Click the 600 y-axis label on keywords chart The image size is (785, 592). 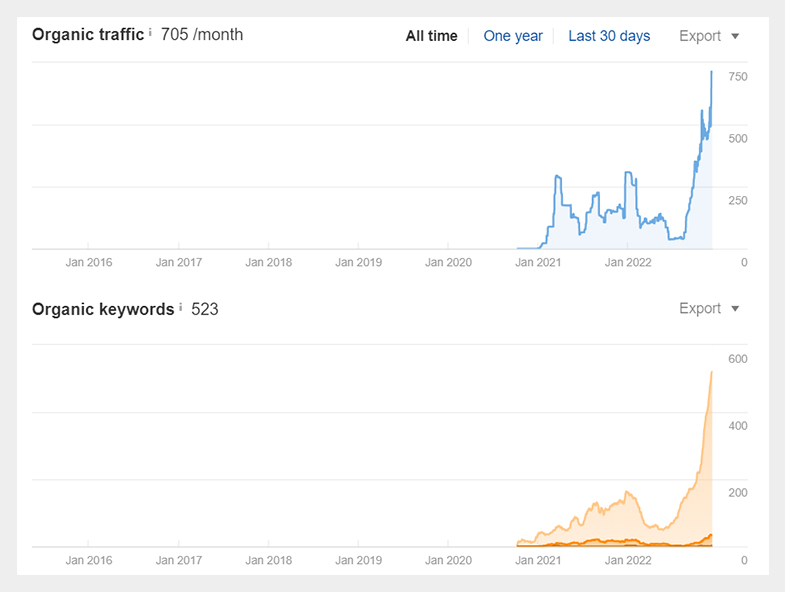pyautogui.click(x=738, y=359)
